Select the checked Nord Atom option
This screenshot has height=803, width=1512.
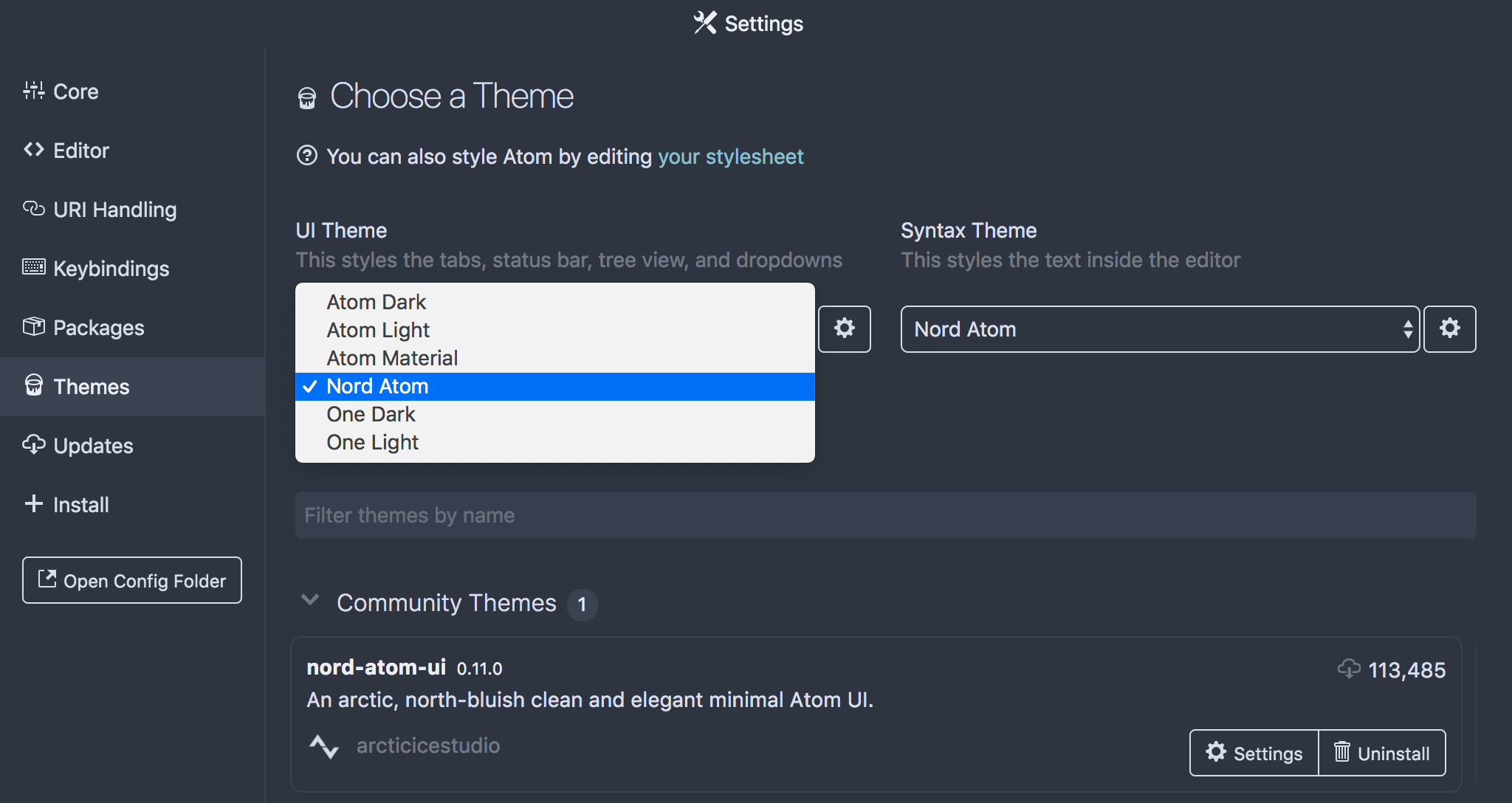[555, 386]
